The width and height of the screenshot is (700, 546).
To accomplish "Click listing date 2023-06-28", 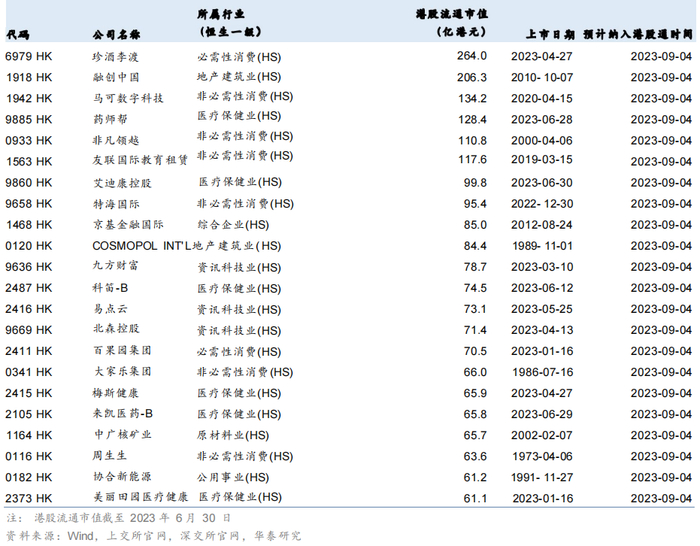I will [542, 119].
